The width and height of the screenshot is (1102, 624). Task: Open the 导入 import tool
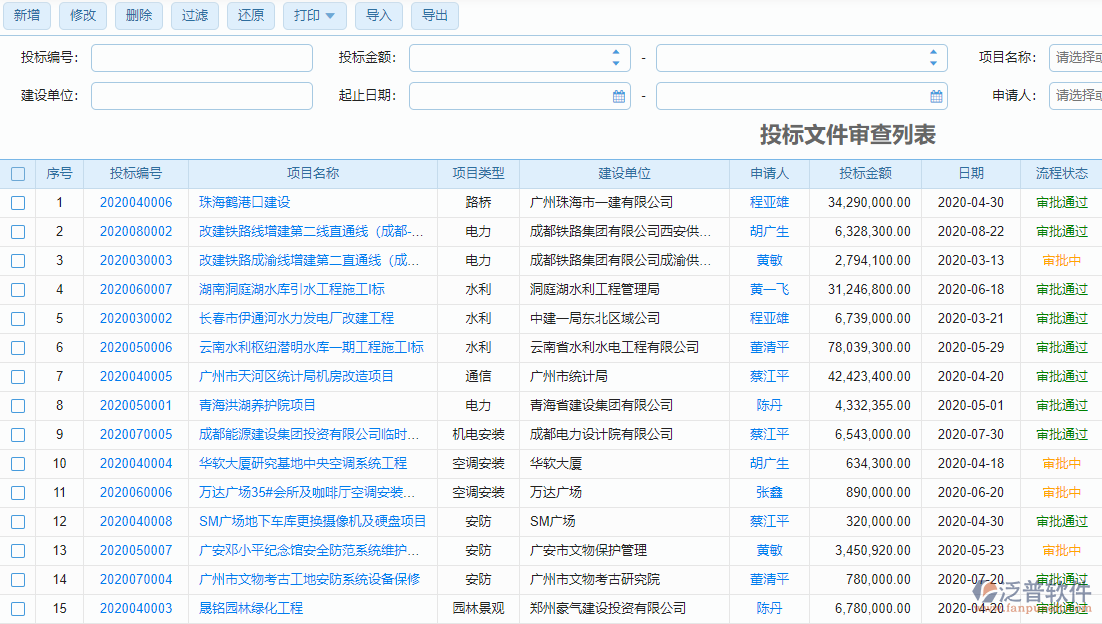click(378, 16)
